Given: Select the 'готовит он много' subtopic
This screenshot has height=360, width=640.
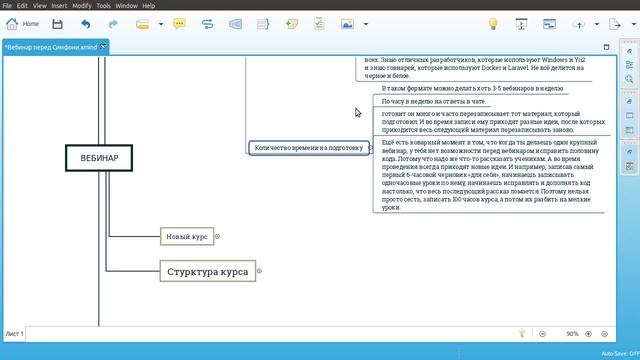Looking at the screenshot, I should (x=493, y=122).
